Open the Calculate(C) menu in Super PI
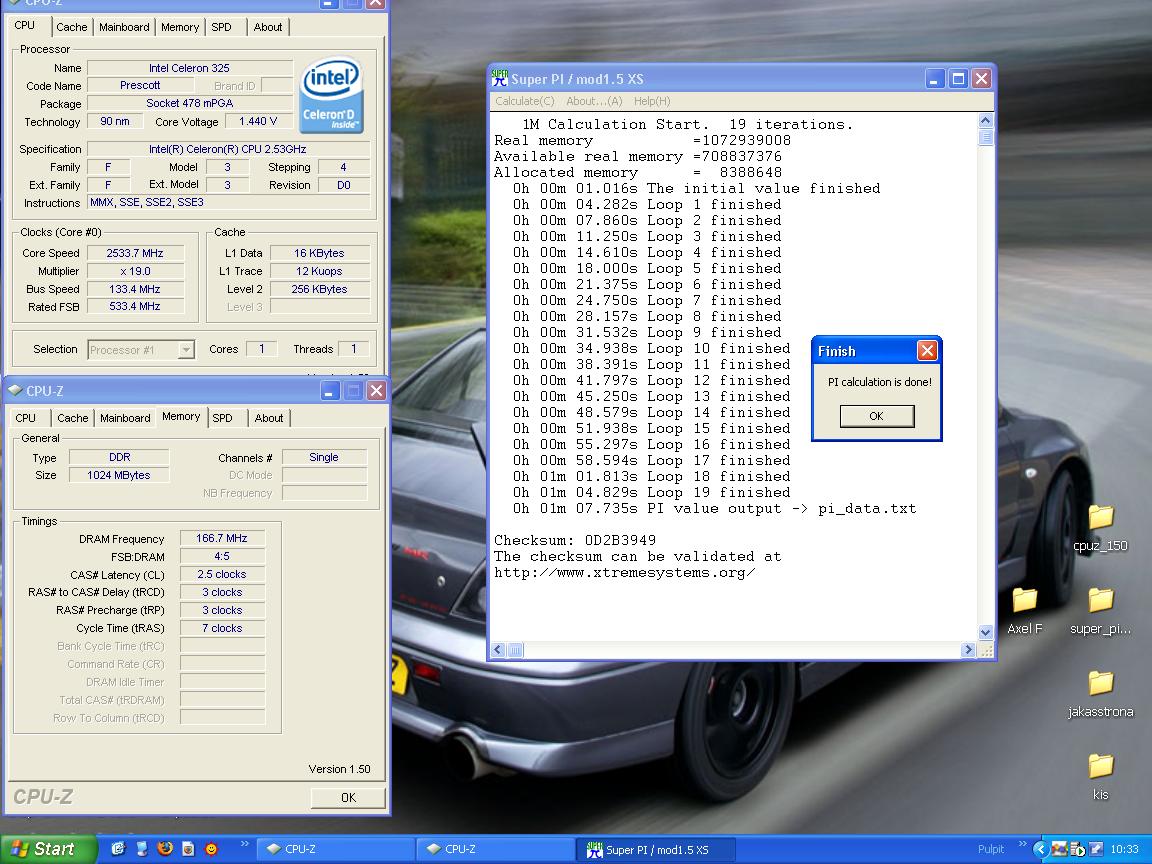Image resolution: width=1152 pixels, height=864 pixels. tap(525, 101)
